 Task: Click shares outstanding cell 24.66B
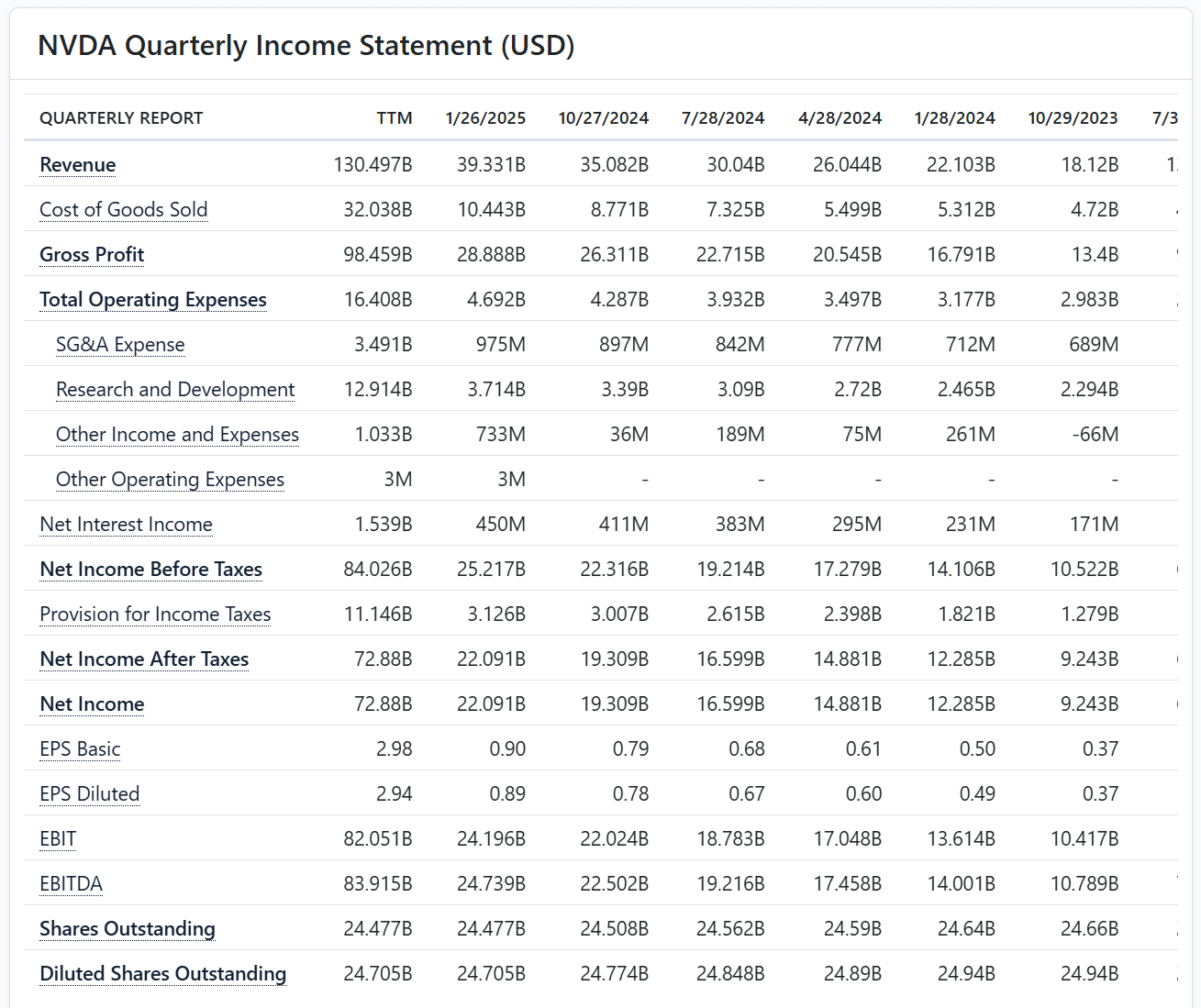(1089, 929)
